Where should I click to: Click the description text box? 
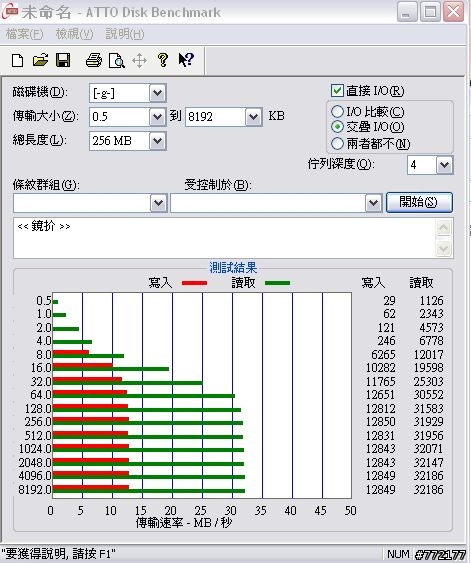pos(224,238)
